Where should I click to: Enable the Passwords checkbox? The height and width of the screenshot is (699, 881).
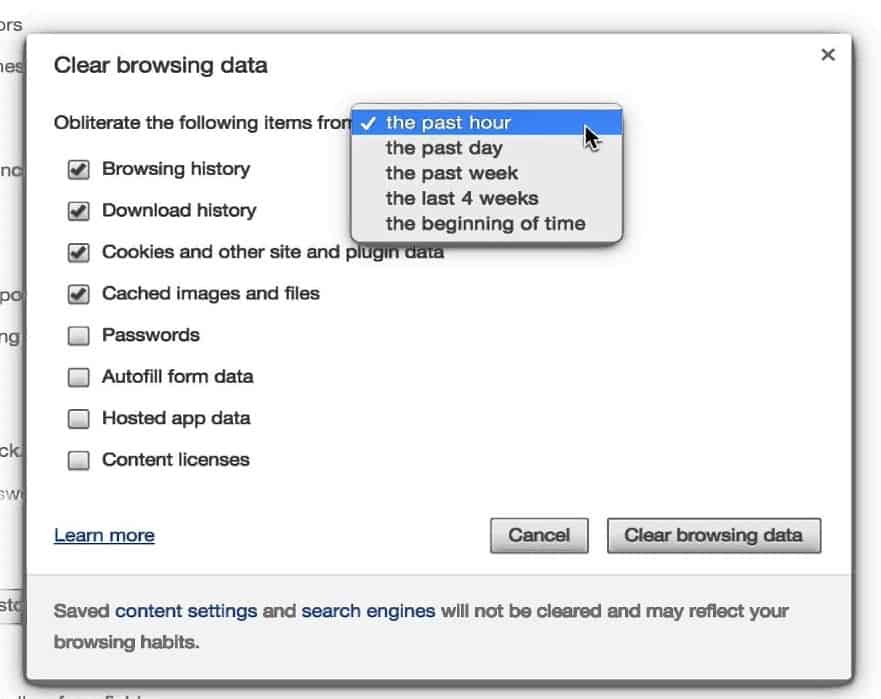point(78,336)
